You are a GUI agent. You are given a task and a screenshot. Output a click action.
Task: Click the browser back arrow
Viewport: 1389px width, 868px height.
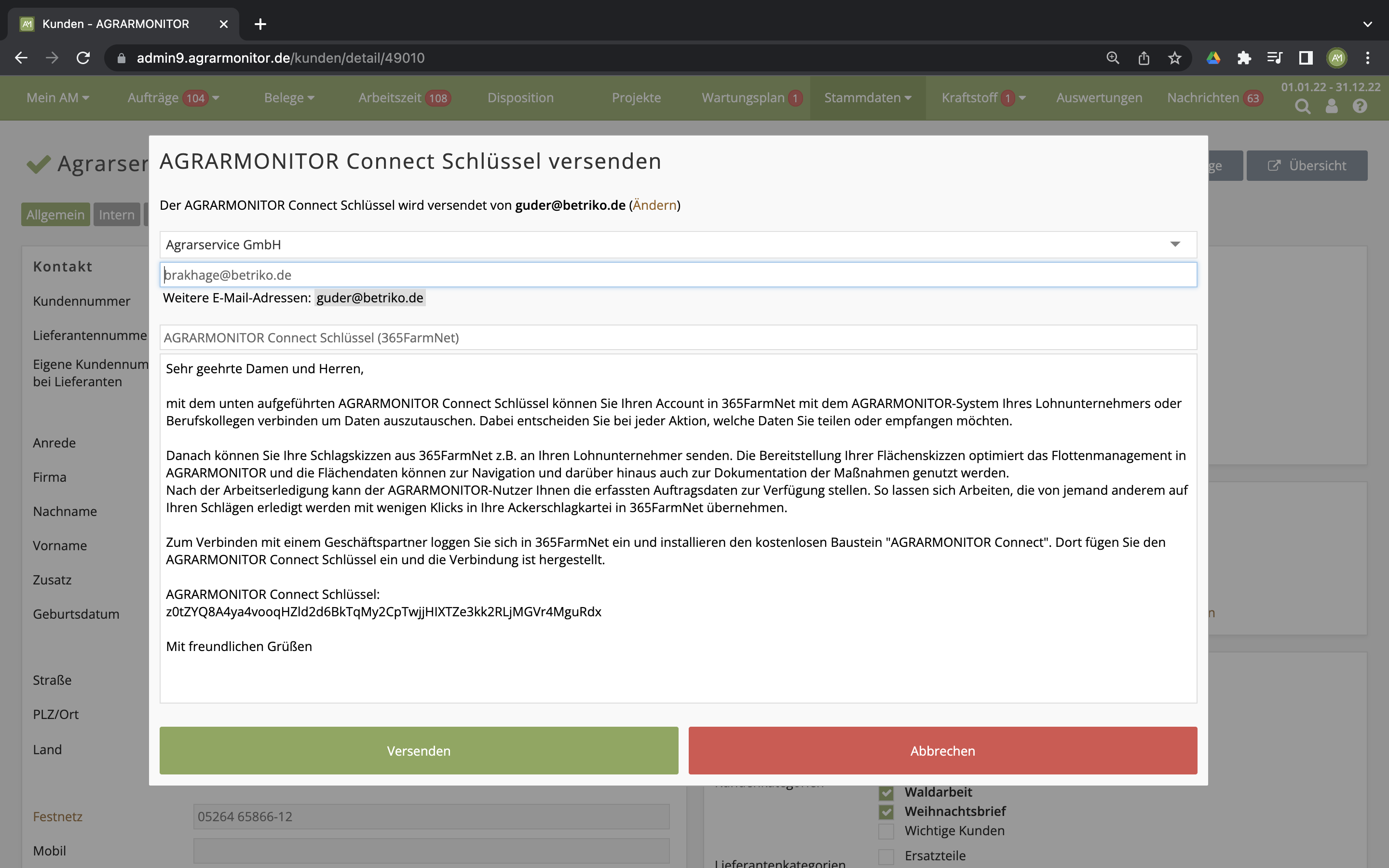tap(21, 58)
